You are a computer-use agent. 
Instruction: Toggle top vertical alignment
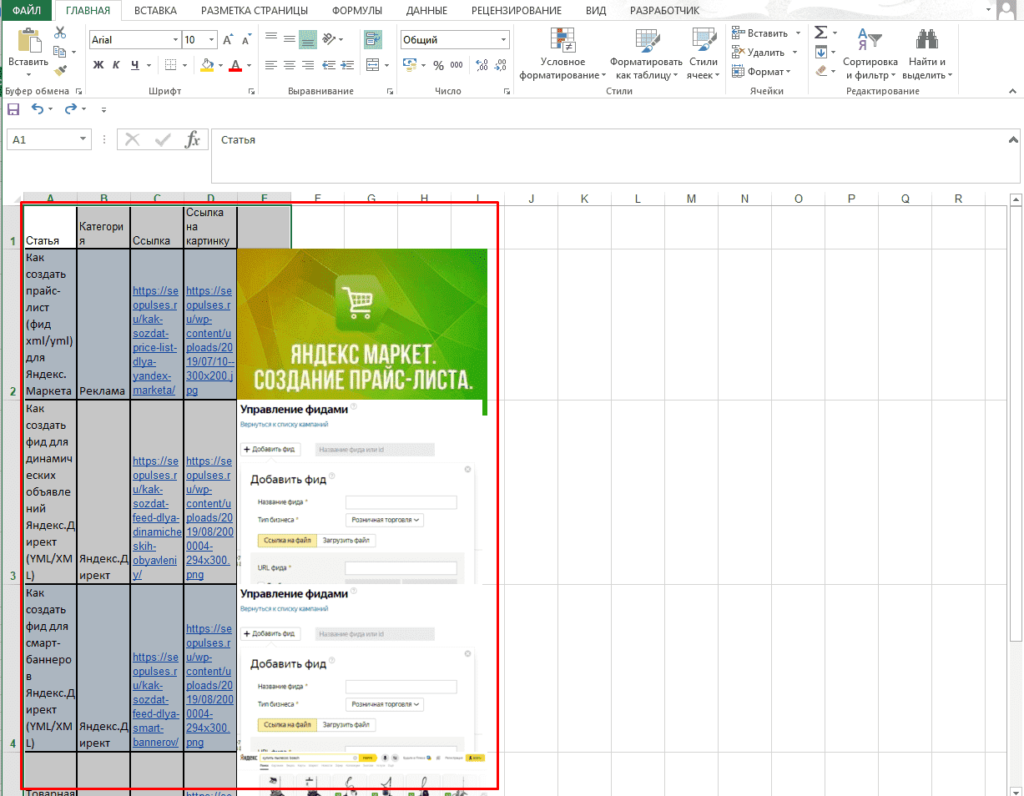271,39
